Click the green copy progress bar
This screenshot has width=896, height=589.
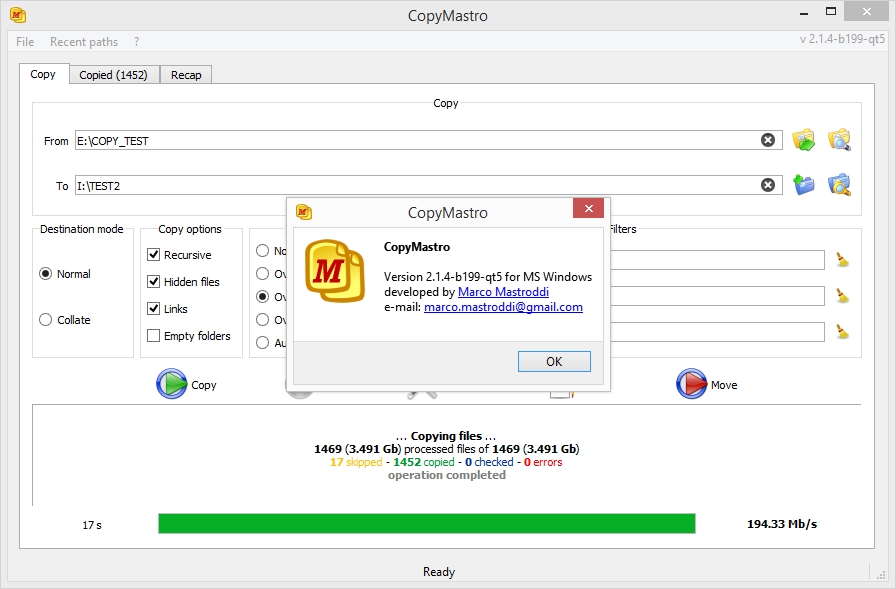(426, 524)
